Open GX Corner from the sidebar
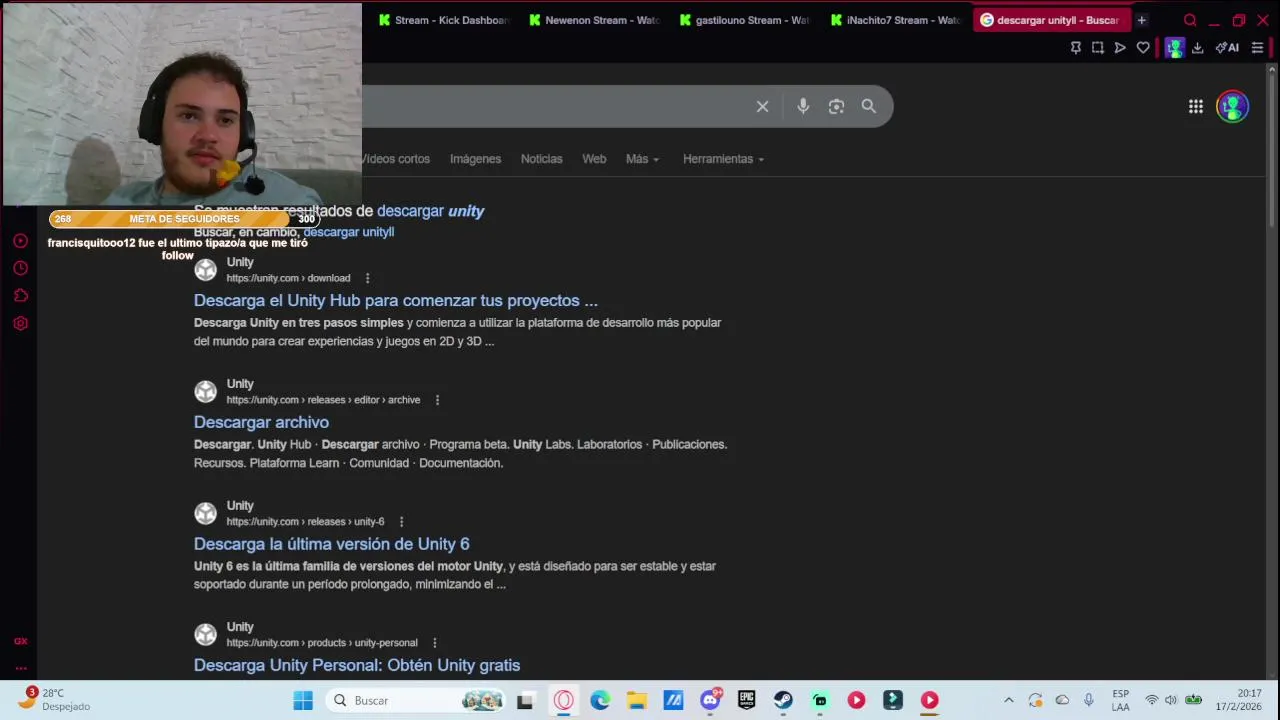This screenshot has width=1280, height=720. pyautogui.click(x=20, y=641)
